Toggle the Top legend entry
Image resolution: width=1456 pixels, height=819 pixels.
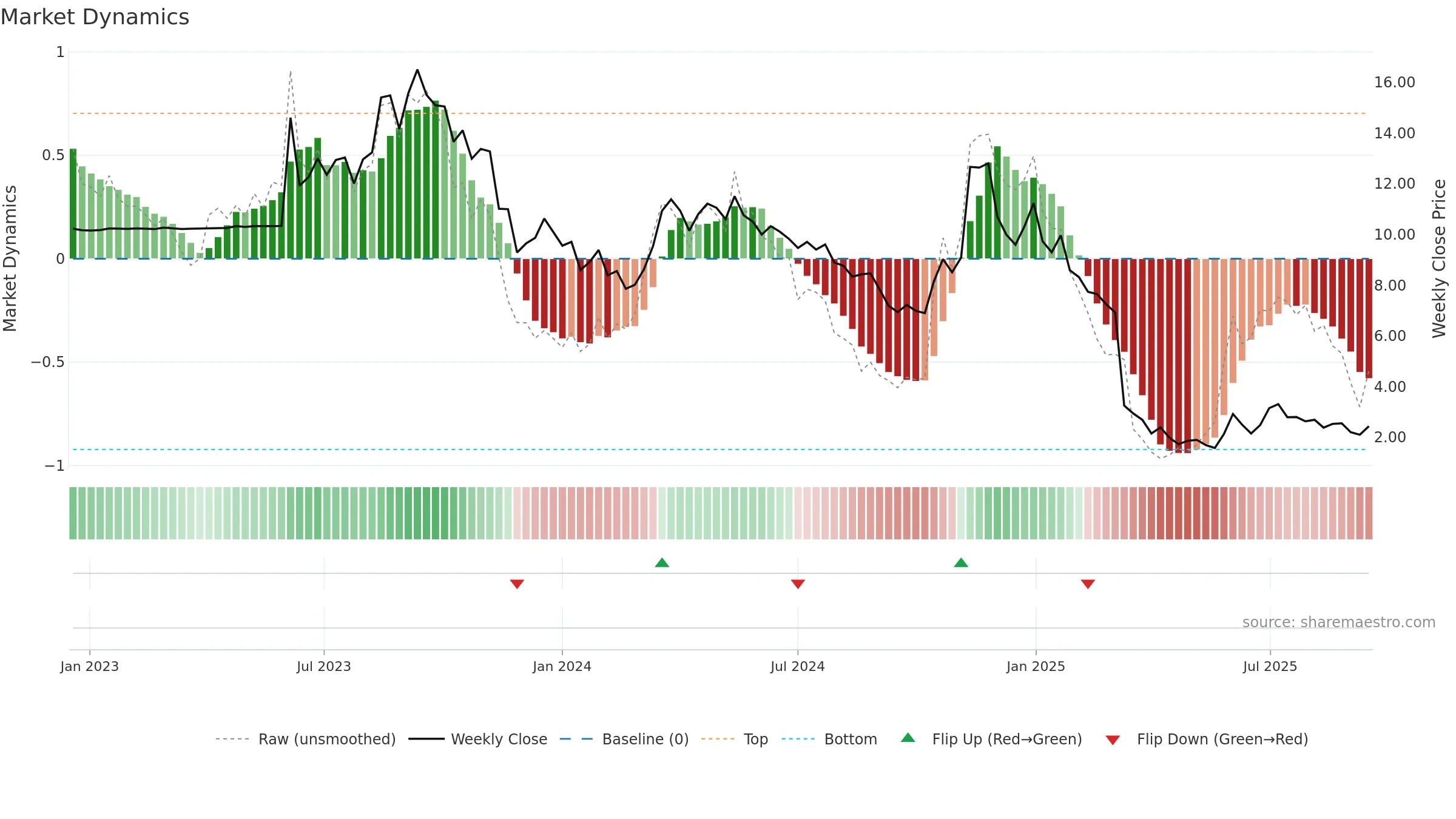(735, 739)
